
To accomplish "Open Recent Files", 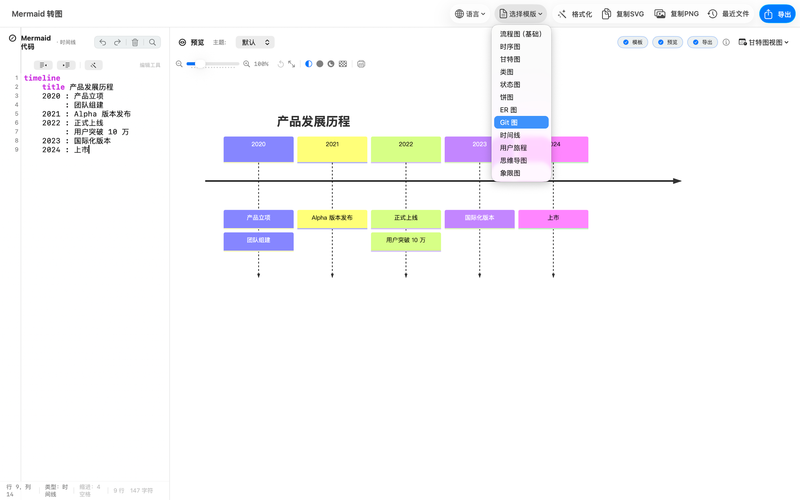I will 729,14.
